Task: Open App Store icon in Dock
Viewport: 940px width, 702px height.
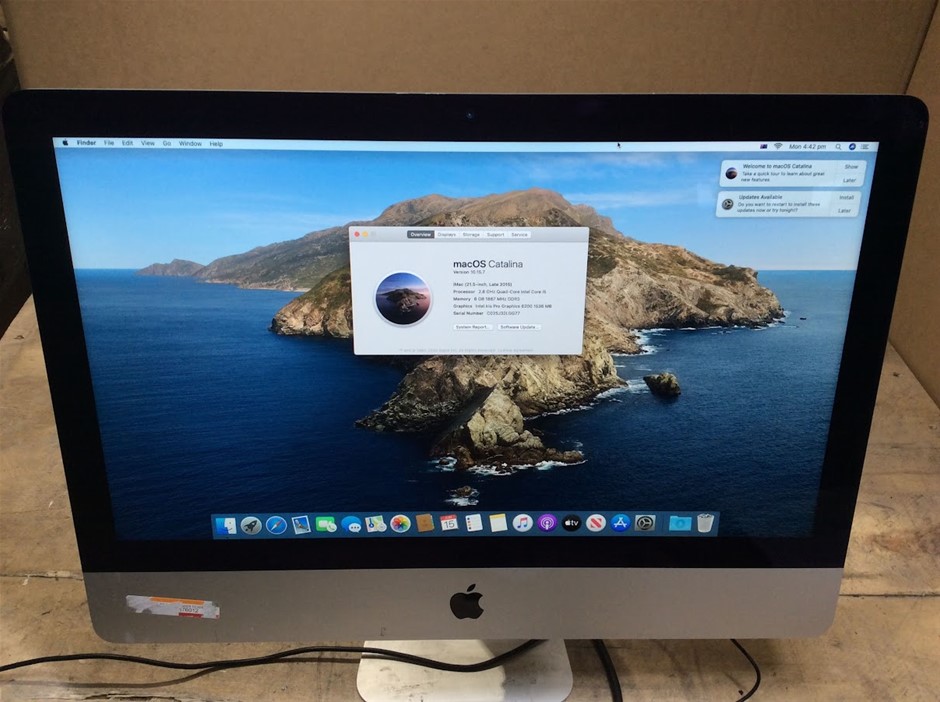Action: [620, 523]
